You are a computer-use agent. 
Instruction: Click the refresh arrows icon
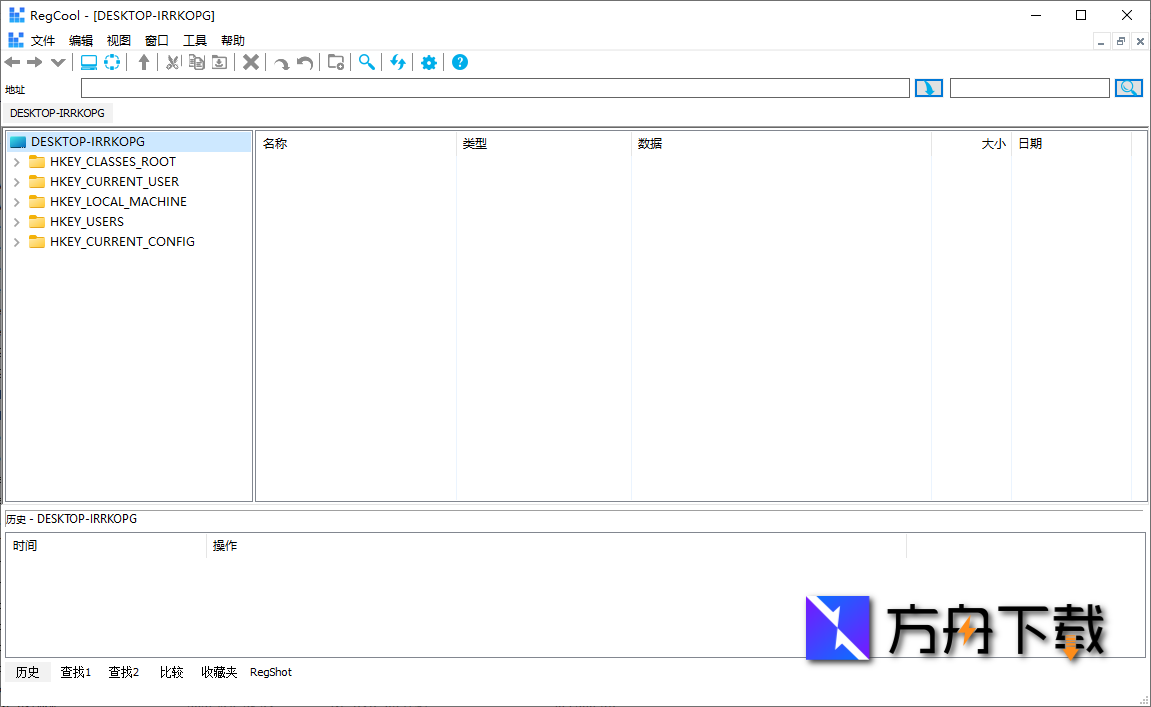tap(398, 63)
